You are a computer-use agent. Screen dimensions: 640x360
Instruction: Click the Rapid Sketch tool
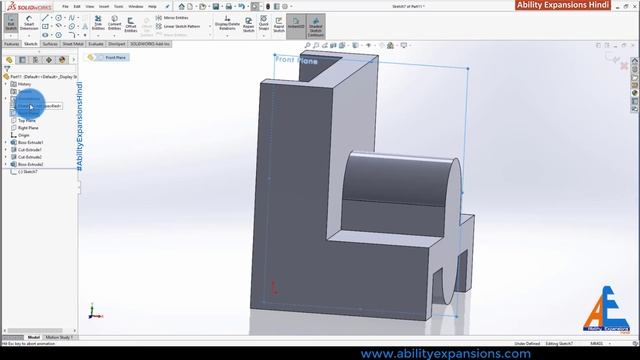tap(279, 24)
